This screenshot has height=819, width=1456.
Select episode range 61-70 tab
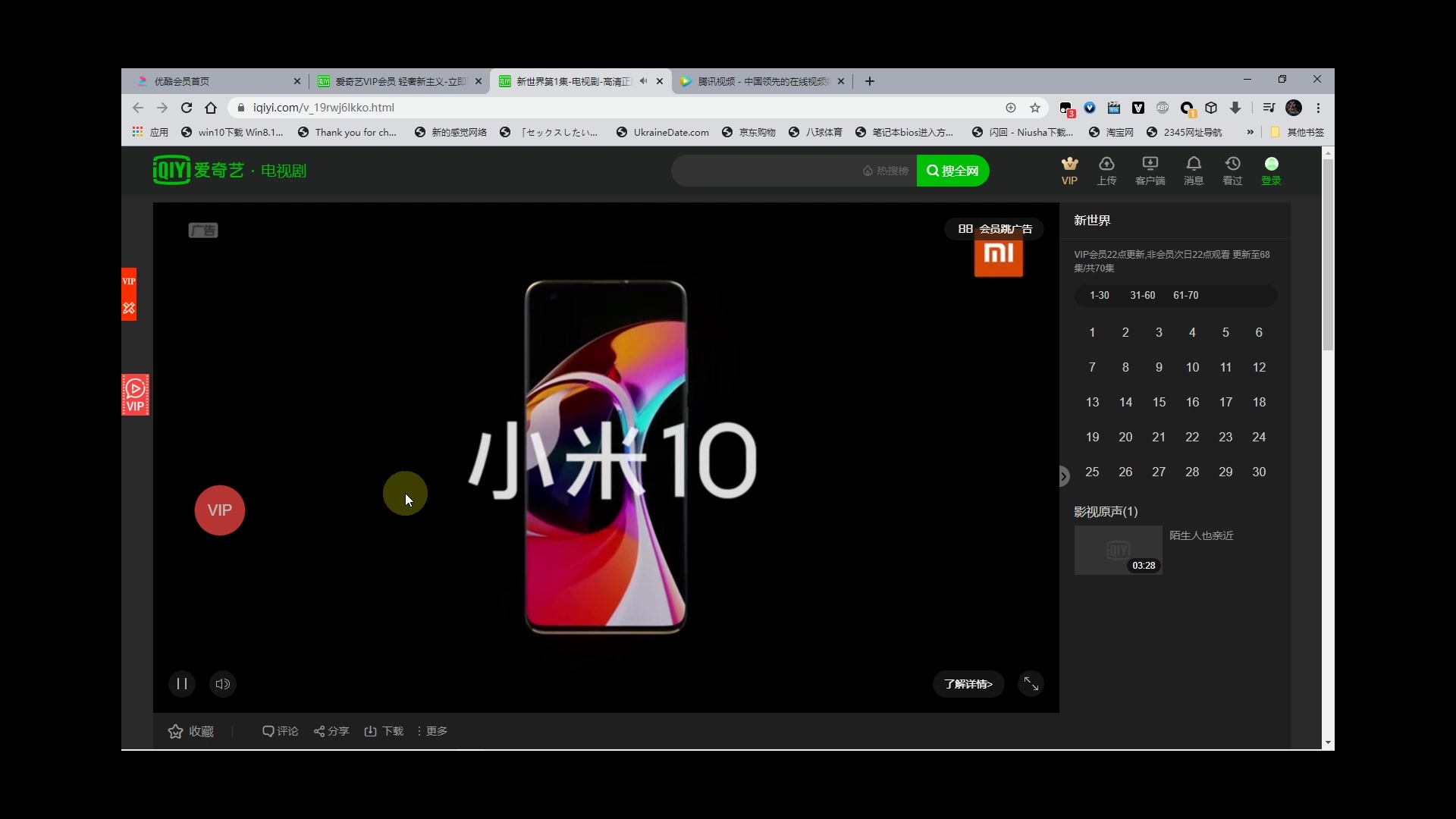point(1185,295)
